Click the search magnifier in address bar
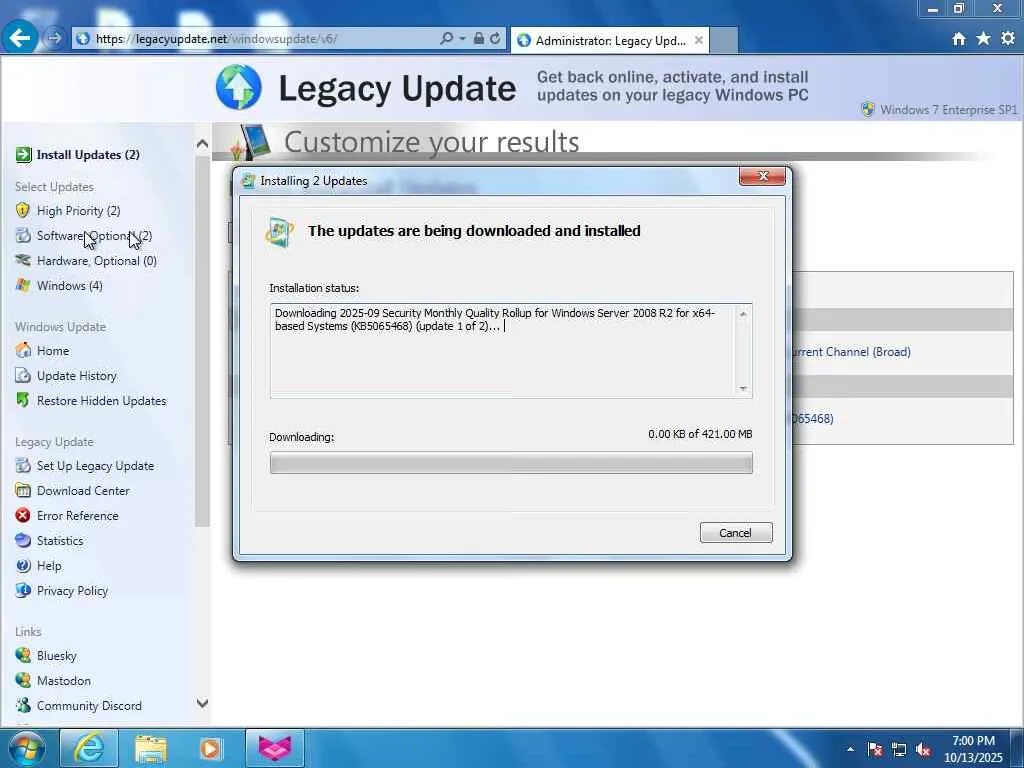 click(447, 39)
